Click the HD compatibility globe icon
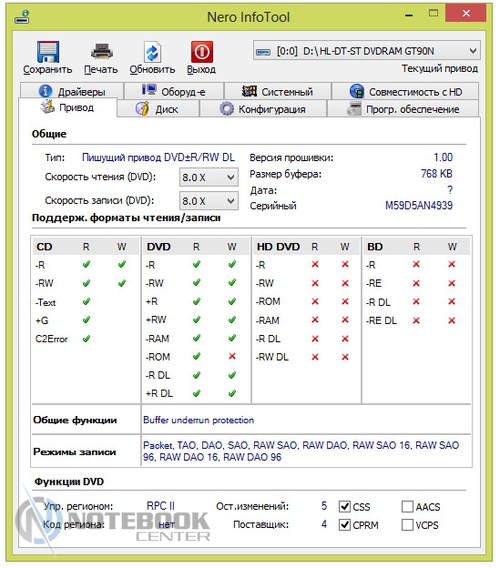 357,91
